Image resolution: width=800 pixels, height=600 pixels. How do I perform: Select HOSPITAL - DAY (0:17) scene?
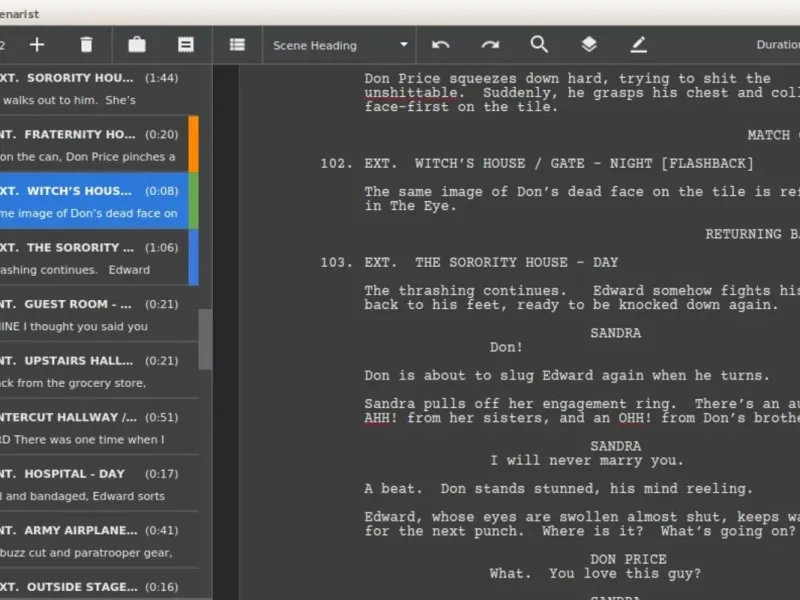click(99, 485)
